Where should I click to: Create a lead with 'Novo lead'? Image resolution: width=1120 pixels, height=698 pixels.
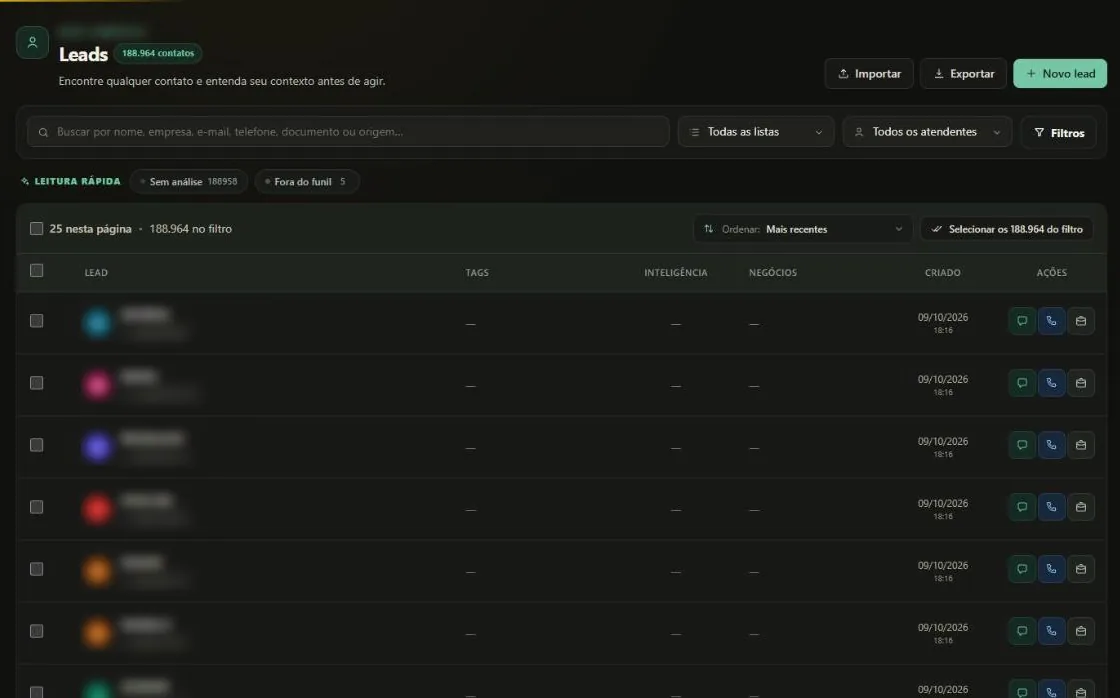point(1060,74)
